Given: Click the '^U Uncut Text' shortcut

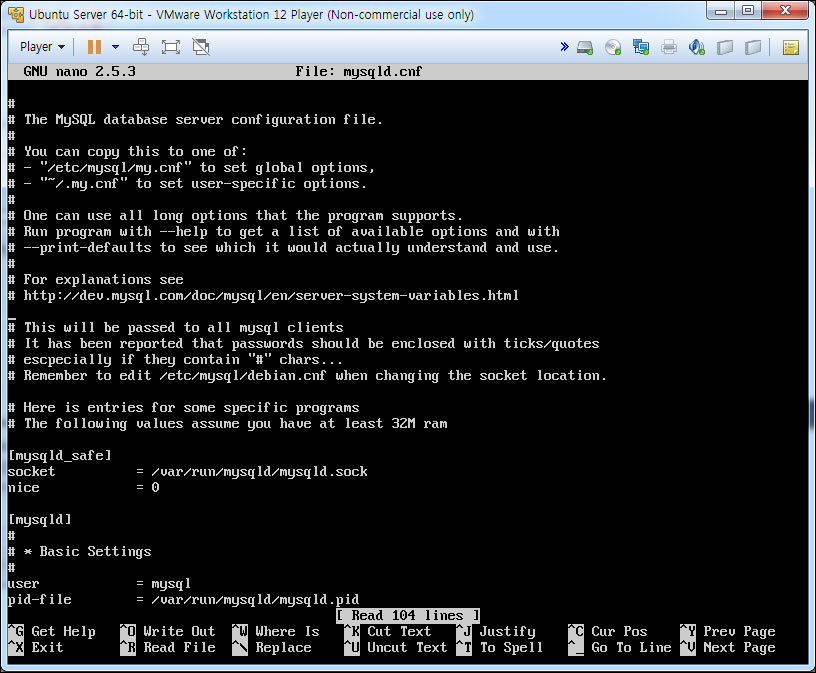Looking at the screenshot, I should pyautogui.click(x=396, y=647).
